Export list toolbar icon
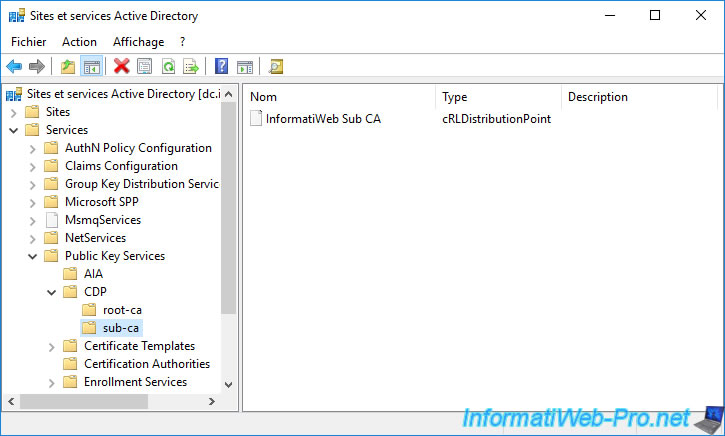Image resolution: width=725 pixels, height=436 pixels. tap(191, 67)
